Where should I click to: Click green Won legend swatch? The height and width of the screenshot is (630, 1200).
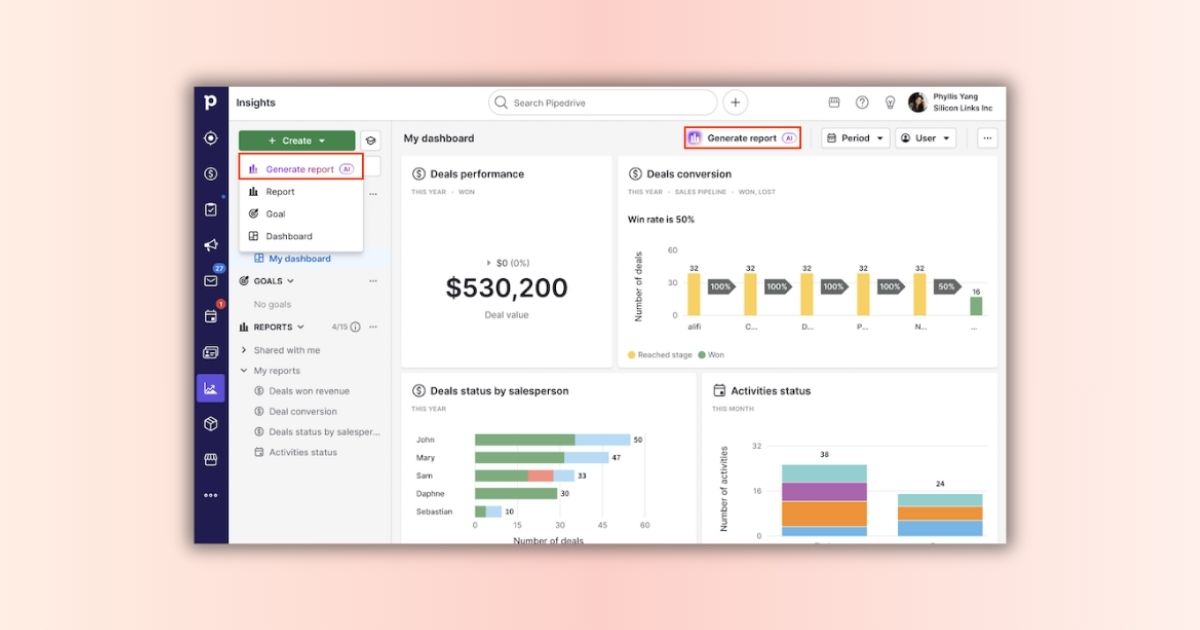pyautogui.click(x=702, y=355)
